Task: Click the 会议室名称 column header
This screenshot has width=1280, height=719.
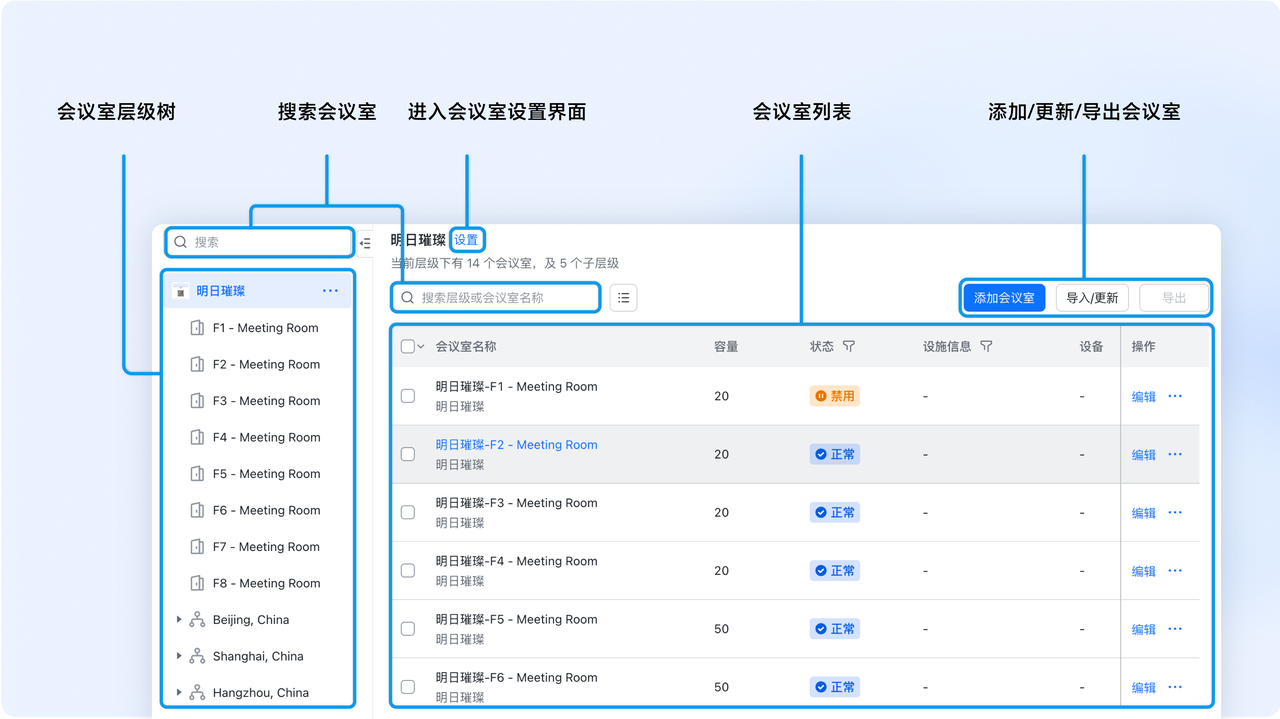Action: 466,347
